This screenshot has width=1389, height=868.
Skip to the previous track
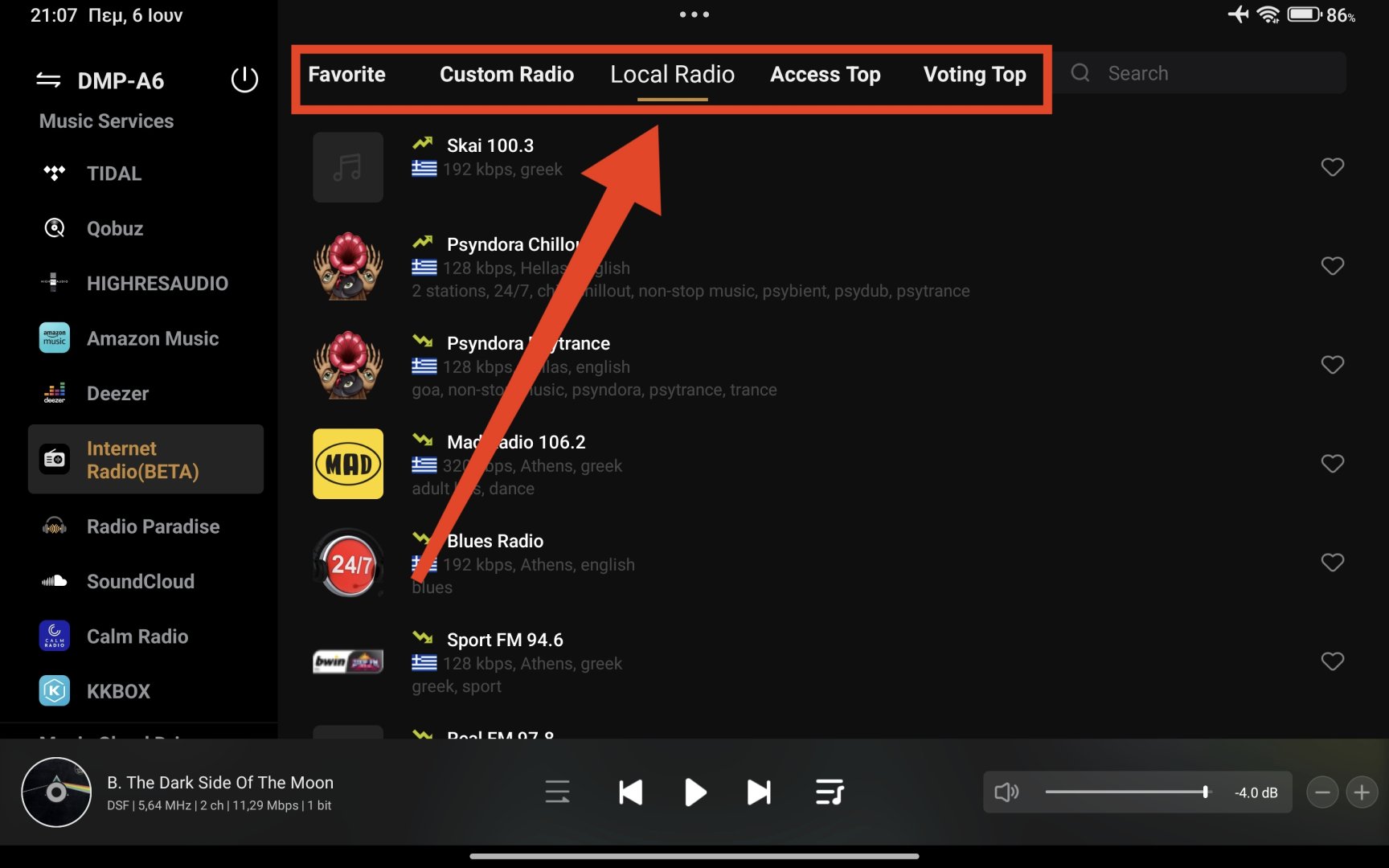[631, 792]
